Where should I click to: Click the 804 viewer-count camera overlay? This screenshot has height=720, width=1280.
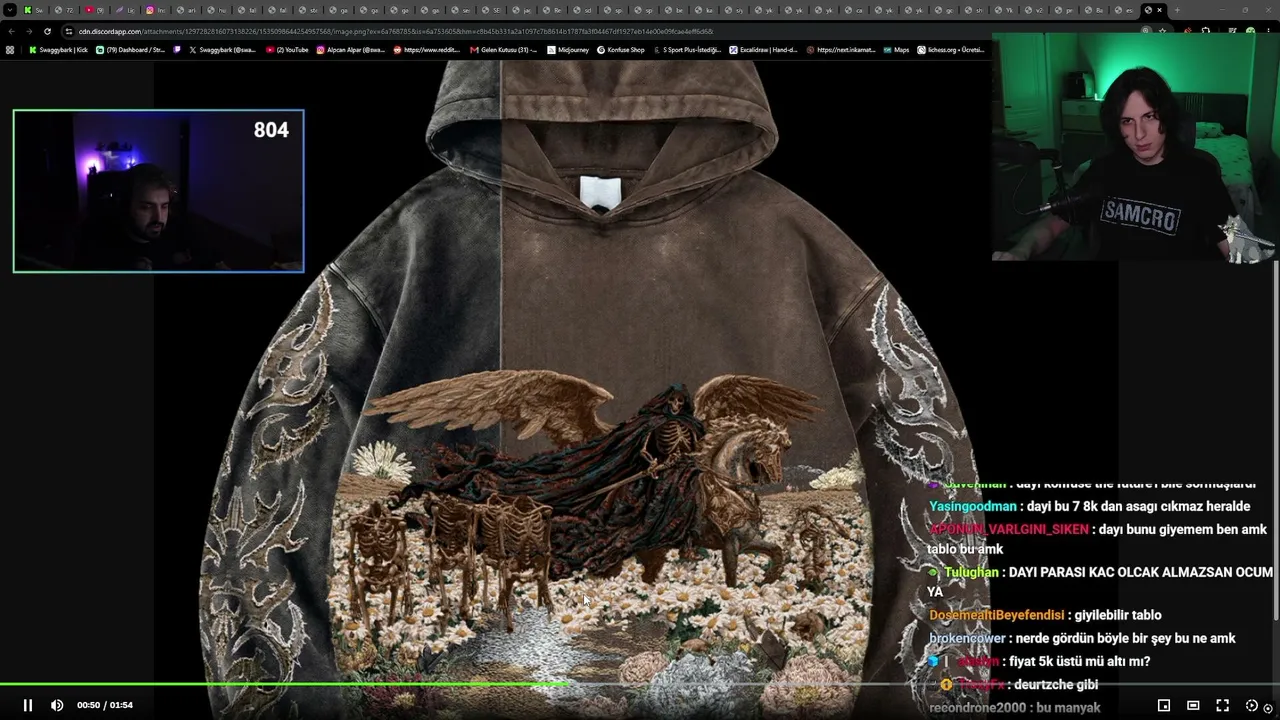click(158, 191)
